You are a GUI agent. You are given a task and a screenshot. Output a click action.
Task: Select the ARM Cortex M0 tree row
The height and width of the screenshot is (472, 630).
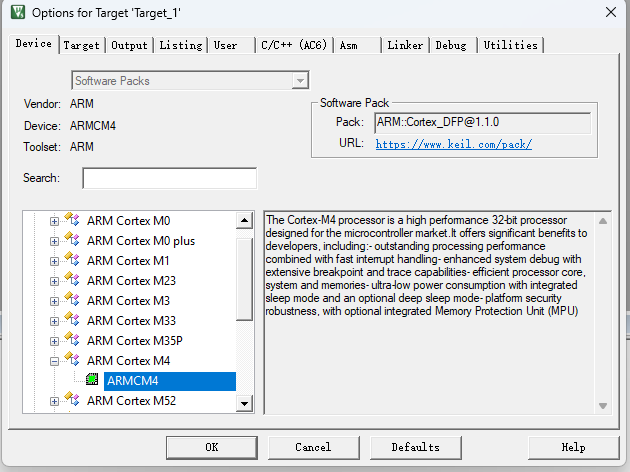coord(129,221)
